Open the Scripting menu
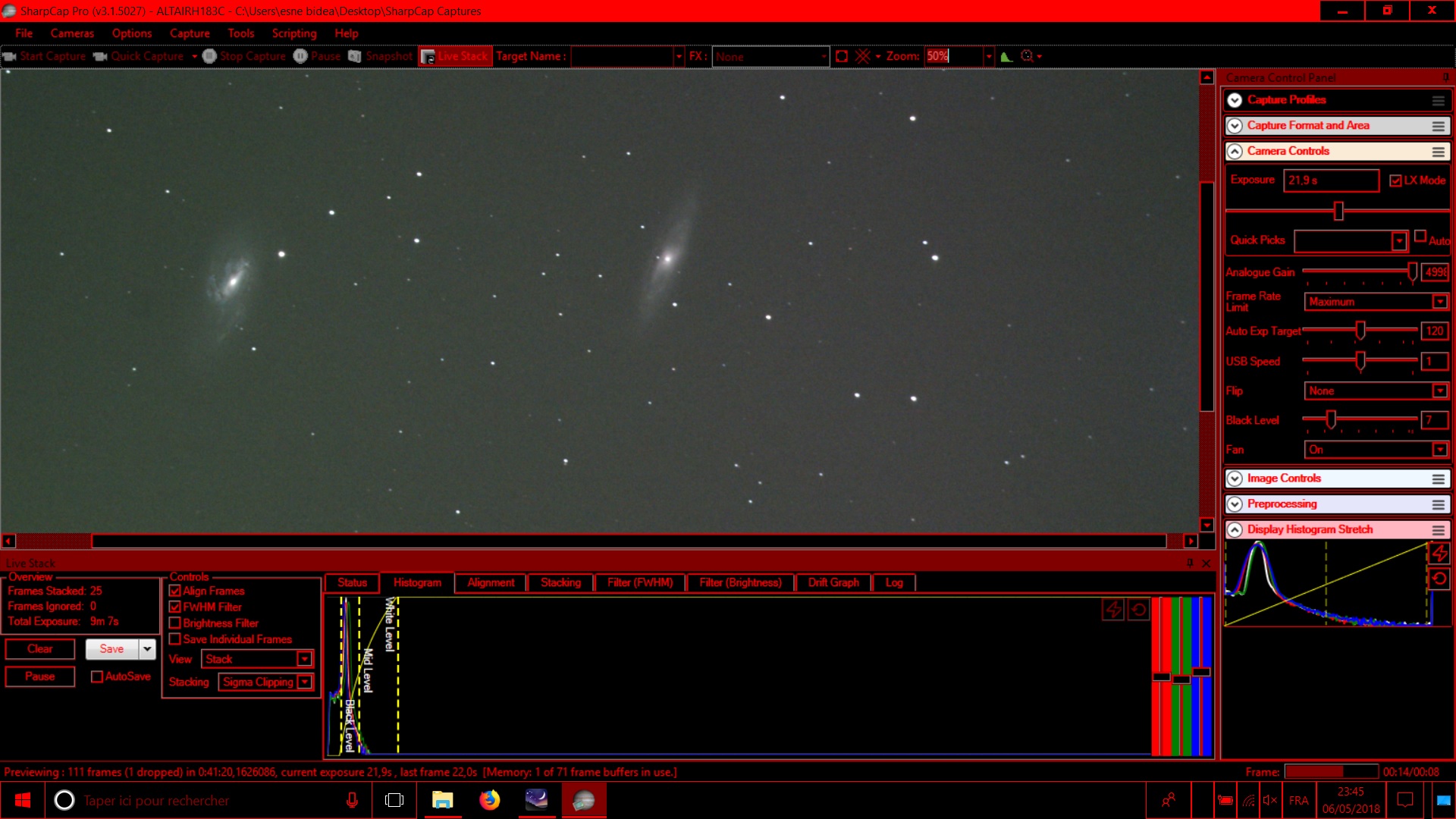 coord(293,33)
